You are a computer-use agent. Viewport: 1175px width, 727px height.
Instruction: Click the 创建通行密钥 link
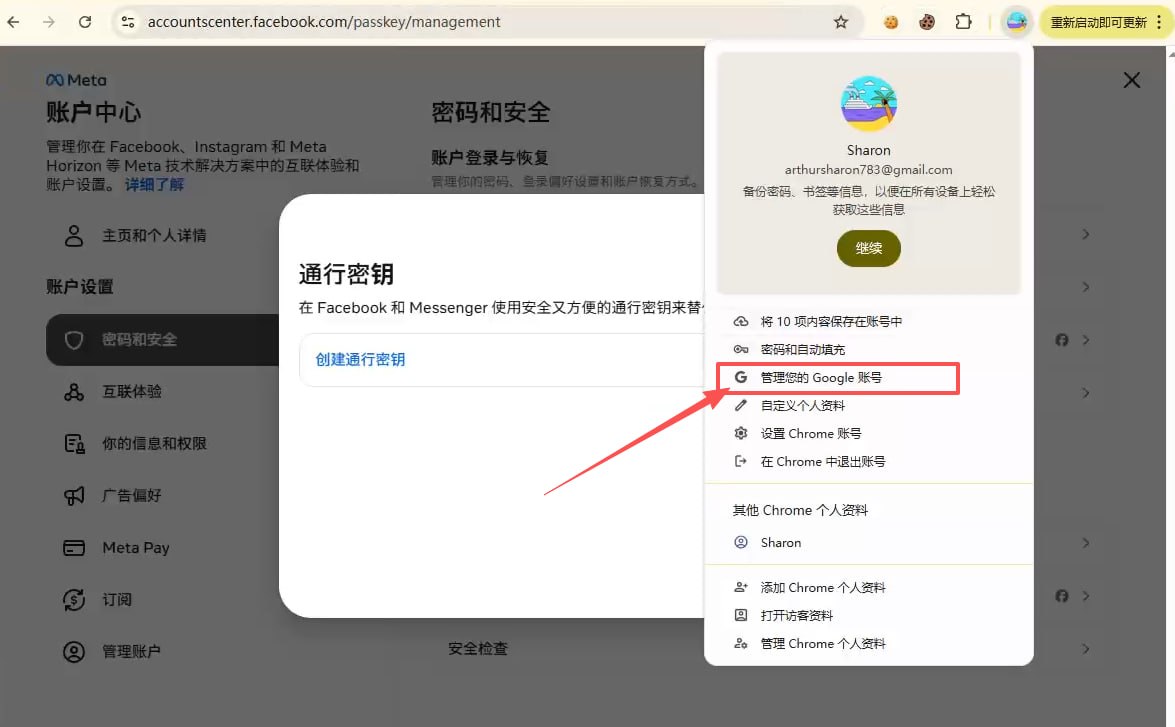[x=361, y=360]
